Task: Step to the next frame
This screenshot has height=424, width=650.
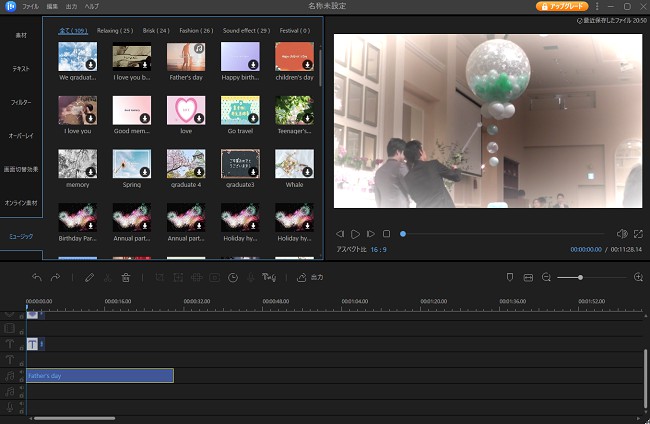Action: click(371, 234)
